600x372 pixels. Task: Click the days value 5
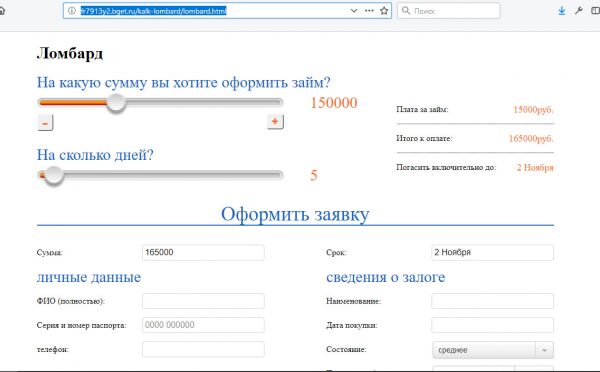pos(314,175)
